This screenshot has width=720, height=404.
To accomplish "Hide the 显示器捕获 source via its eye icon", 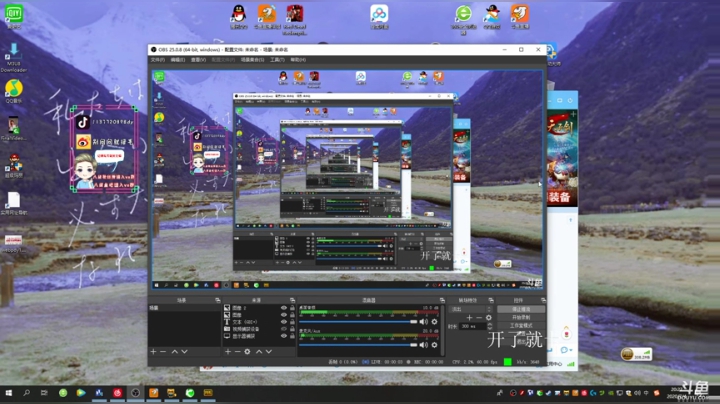I will tap(284, 336).
